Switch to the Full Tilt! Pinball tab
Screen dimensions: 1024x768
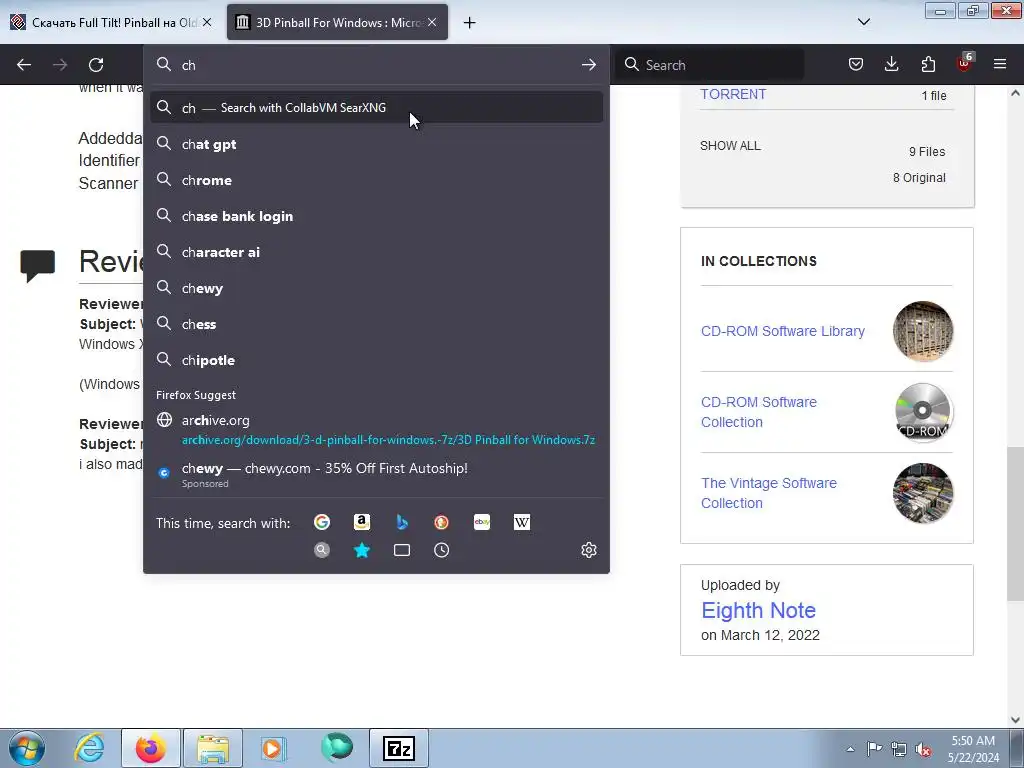(112, 22)
